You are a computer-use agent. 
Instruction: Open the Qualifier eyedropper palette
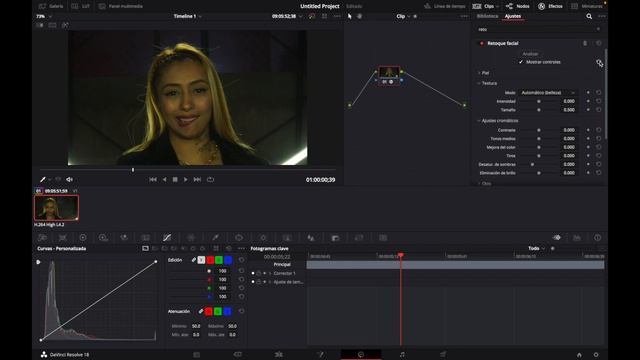click(x=215, y=238)
